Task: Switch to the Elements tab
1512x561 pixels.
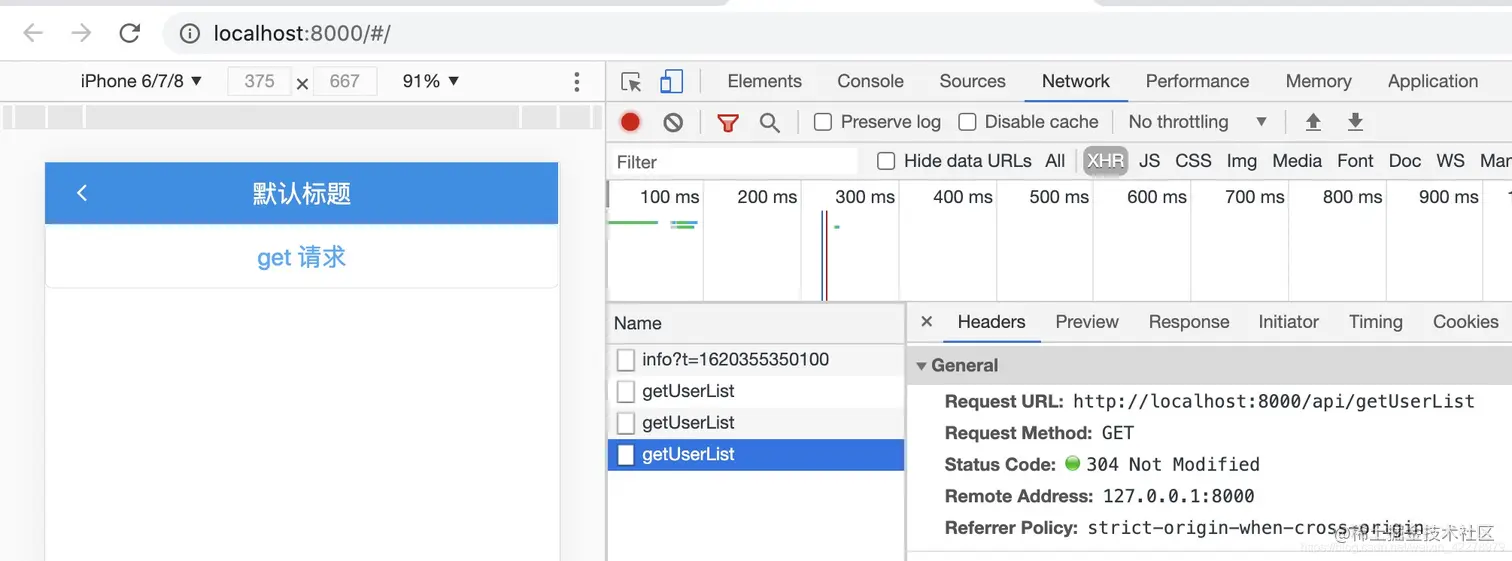Action: click(764, 82)
